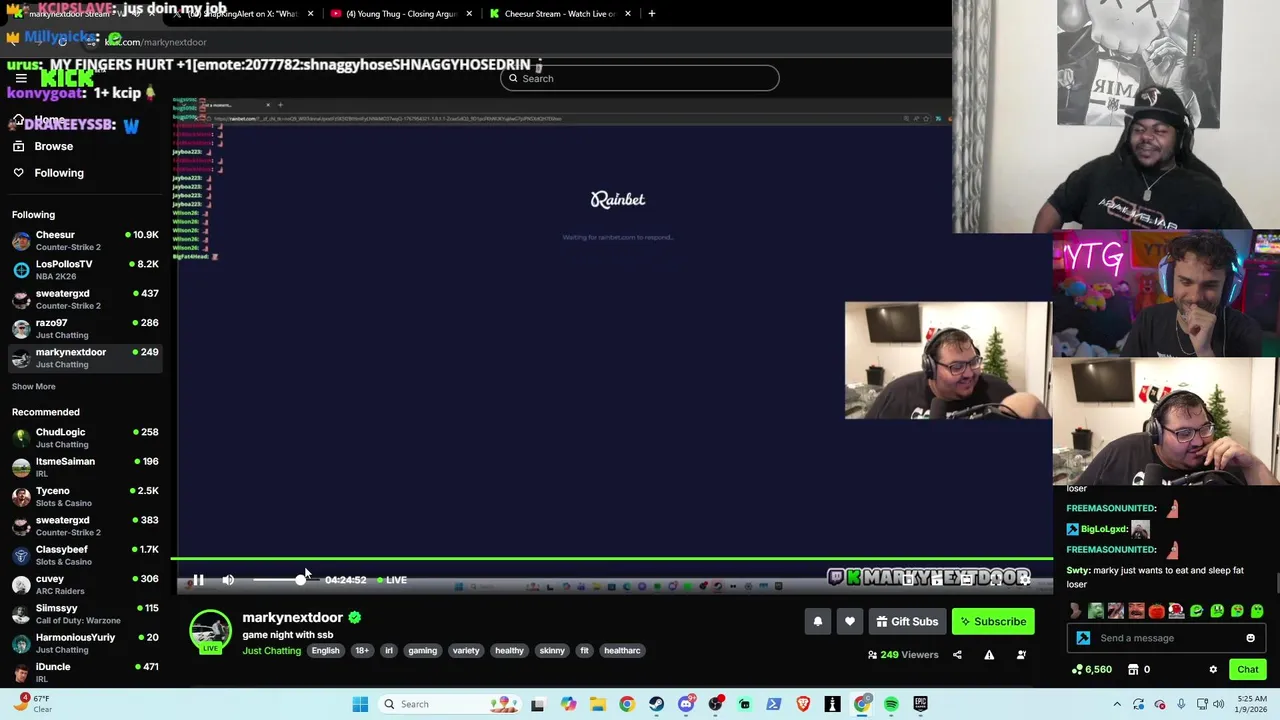Click the moderator hammer icon in chat
1280x720 pixels.
[x=1084, y=638]
